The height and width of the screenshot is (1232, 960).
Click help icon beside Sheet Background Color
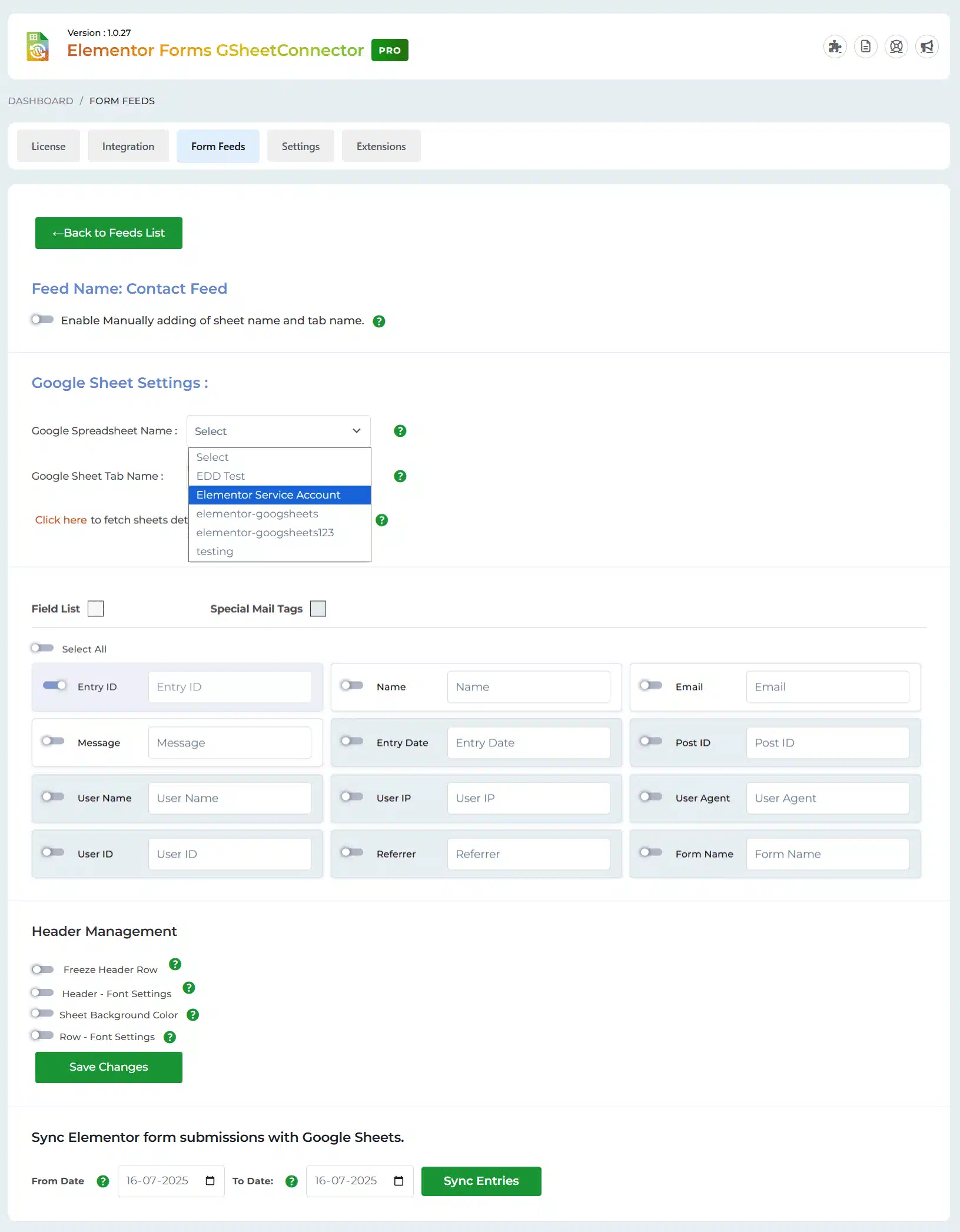[192, 1015]
